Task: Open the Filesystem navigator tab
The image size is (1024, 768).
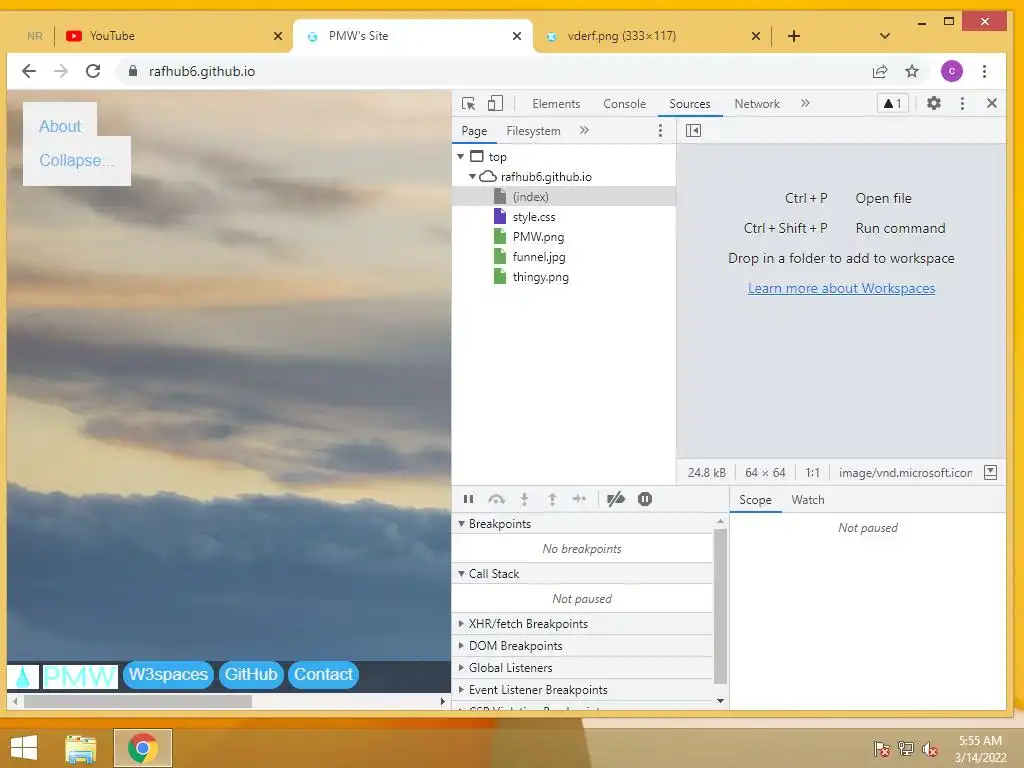Action: [534, 131]
